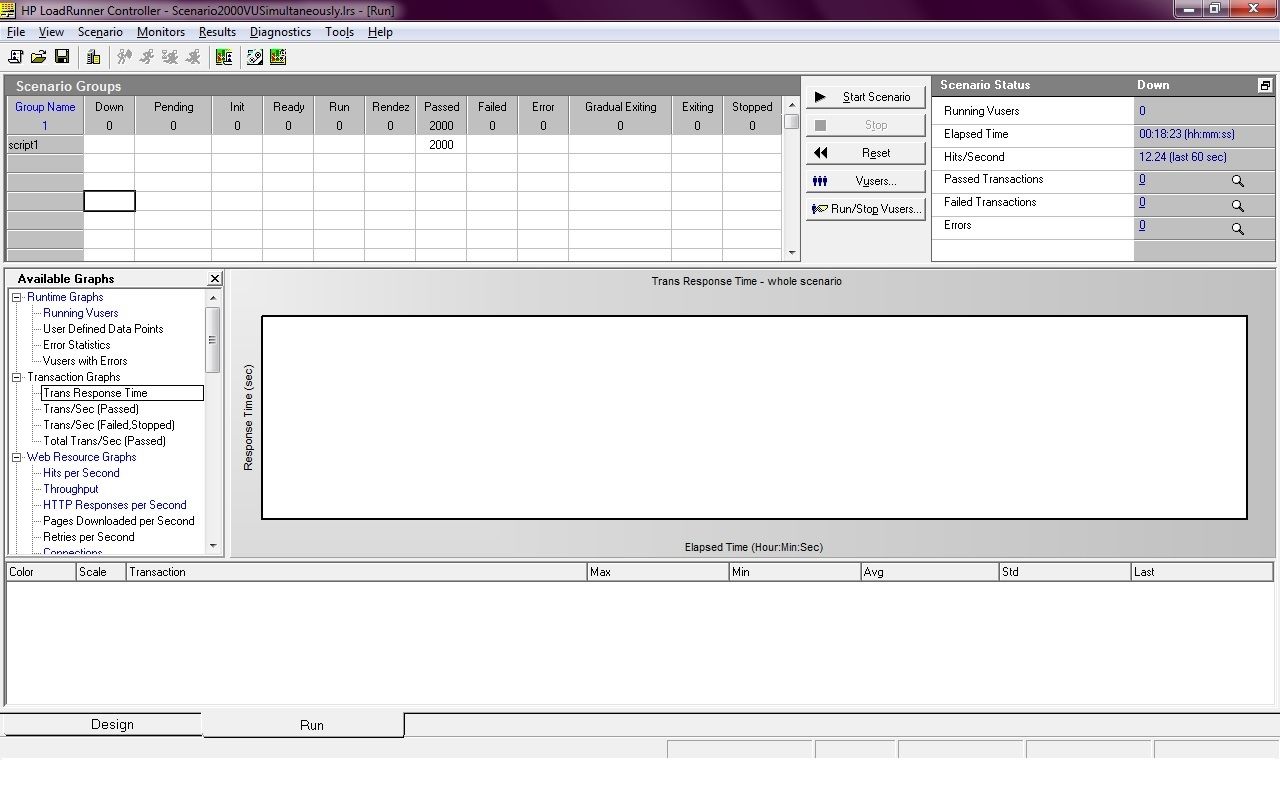Screen dimensions: 1280x800
Task: Open the View menu
Action: 51,32
